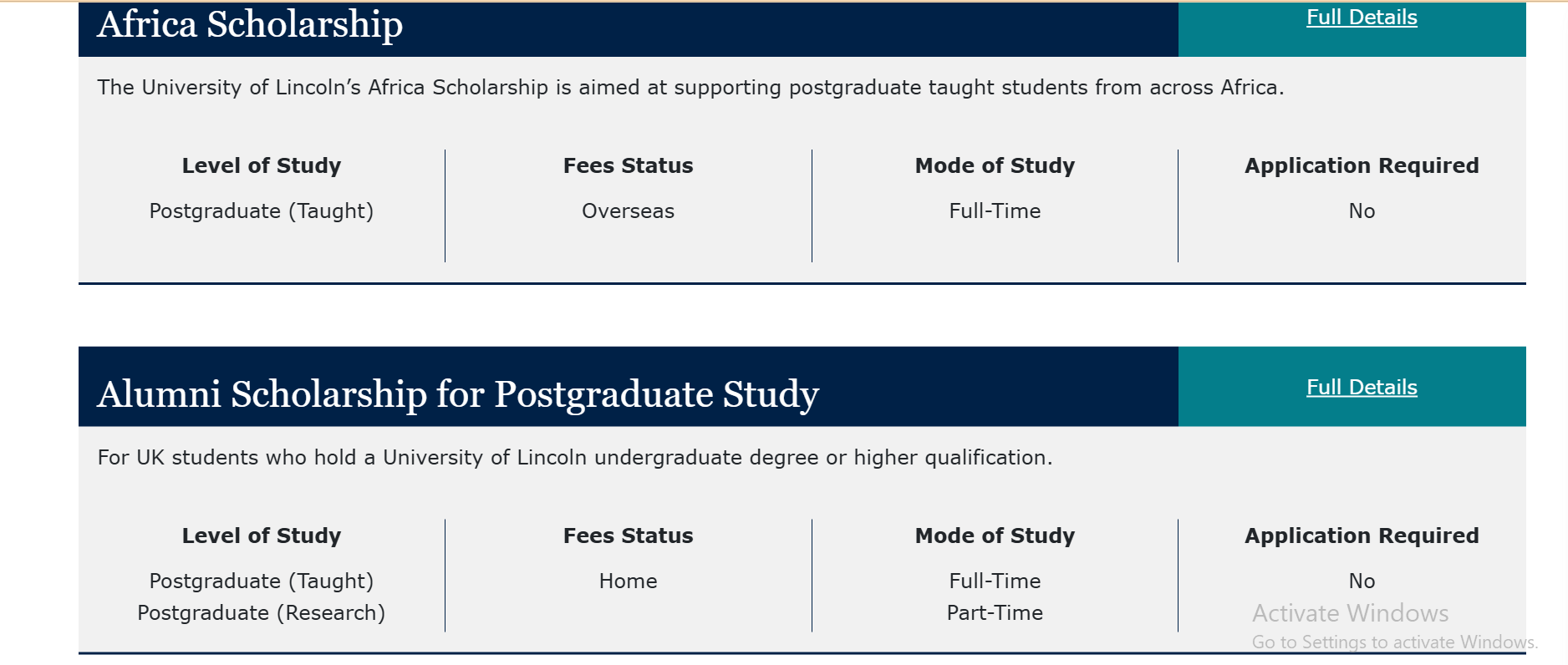This screenshot has width=1568, height=665.
Task: Click "Mode of Study" label in Africa Scholarship card
Action: [995, 166]
